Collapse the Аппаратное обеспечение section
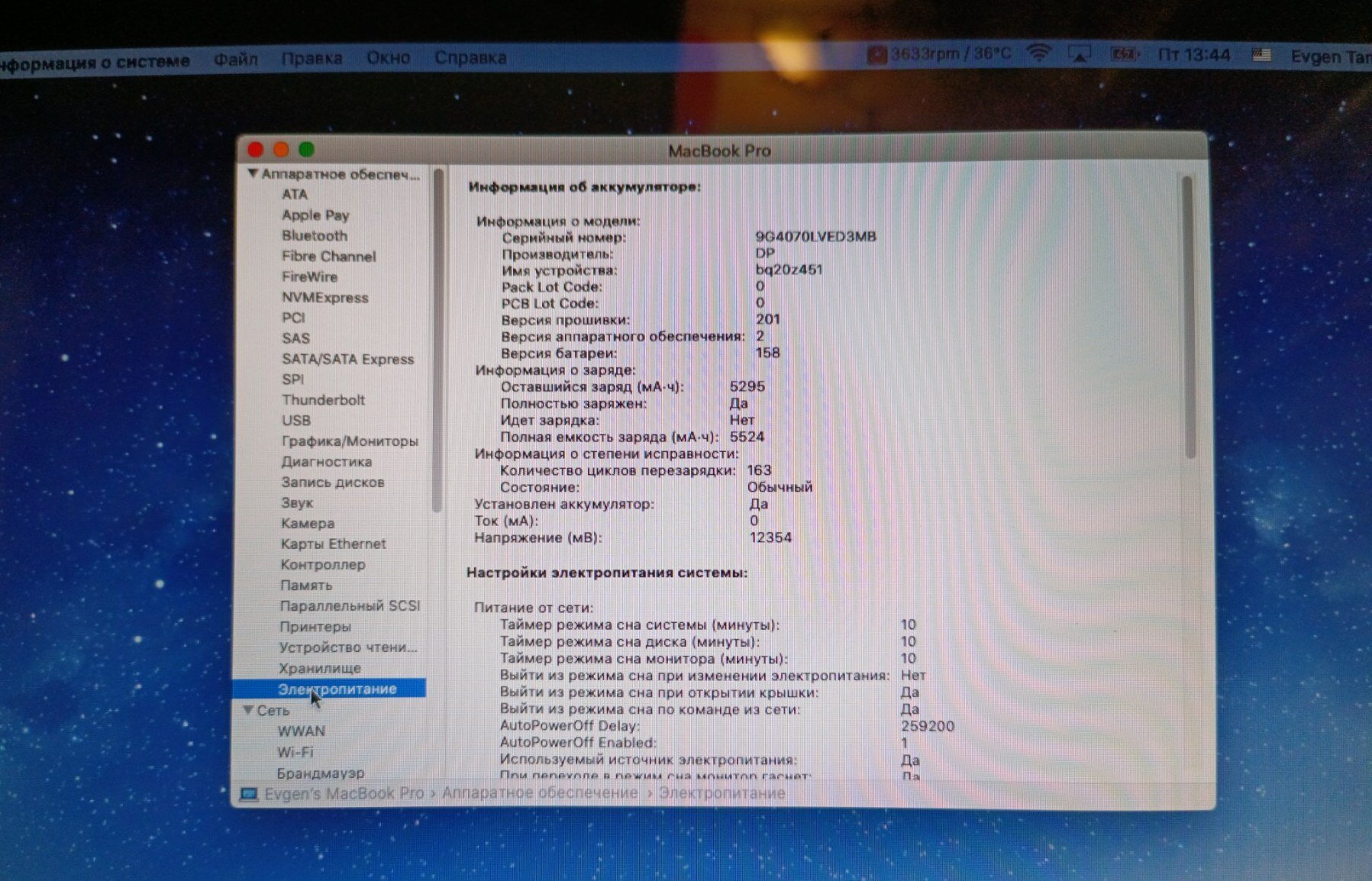Screen dimensions: 1372x881 point(253,174)
